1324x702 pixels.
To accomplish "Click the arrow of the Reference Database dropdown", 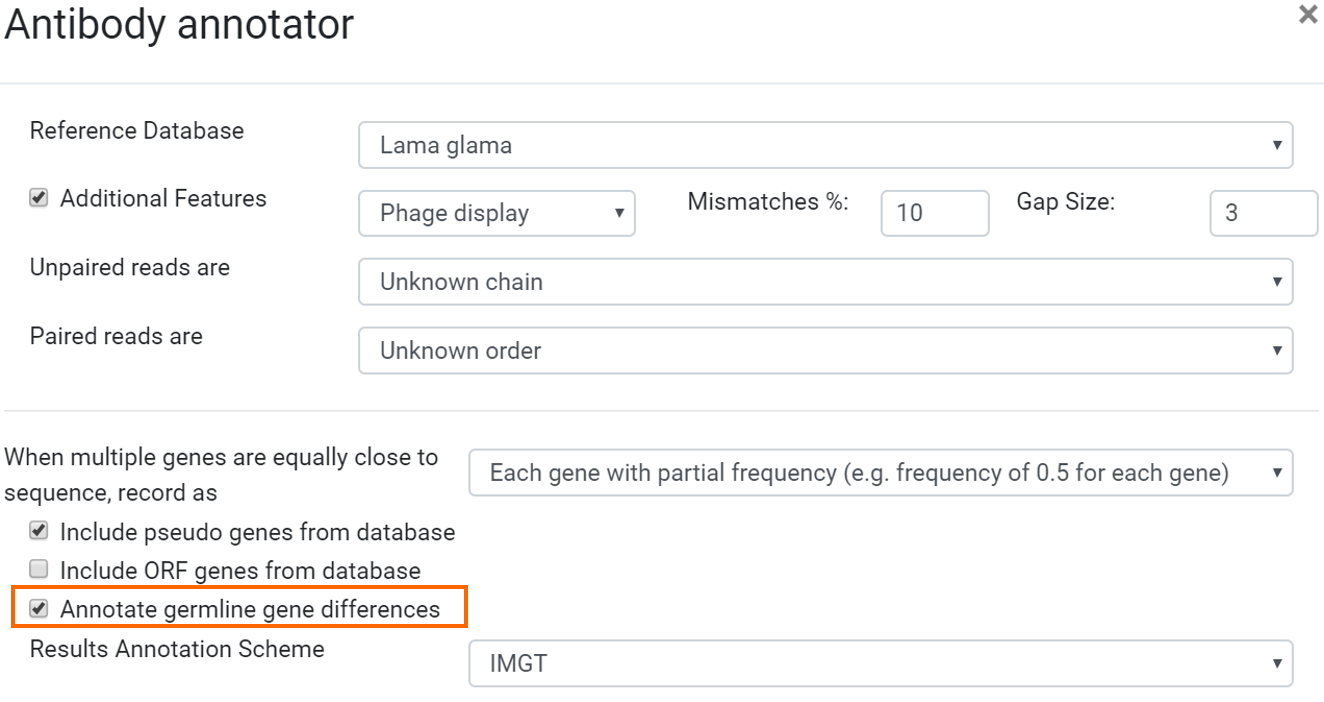I will pos(1277,145).
